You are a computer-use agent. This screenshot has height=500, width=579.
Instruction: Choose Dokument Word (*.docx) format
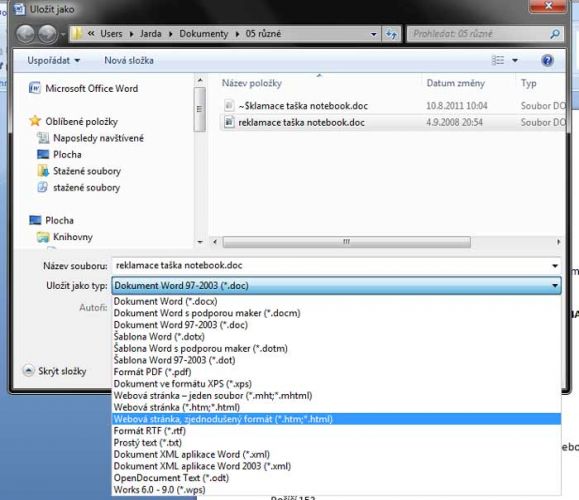pos(336,301)
